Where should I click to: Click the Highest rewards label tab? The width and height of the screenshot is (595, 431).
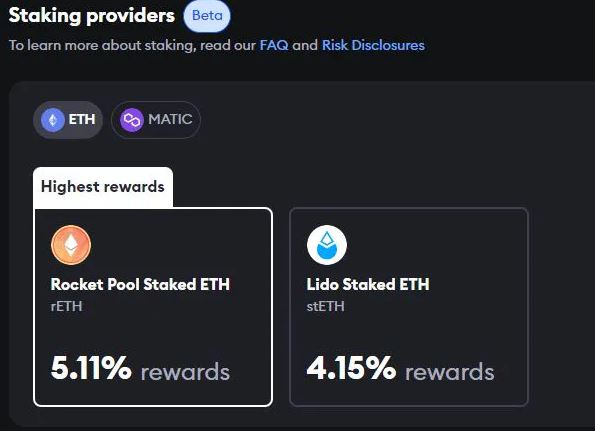coord(103,187)
